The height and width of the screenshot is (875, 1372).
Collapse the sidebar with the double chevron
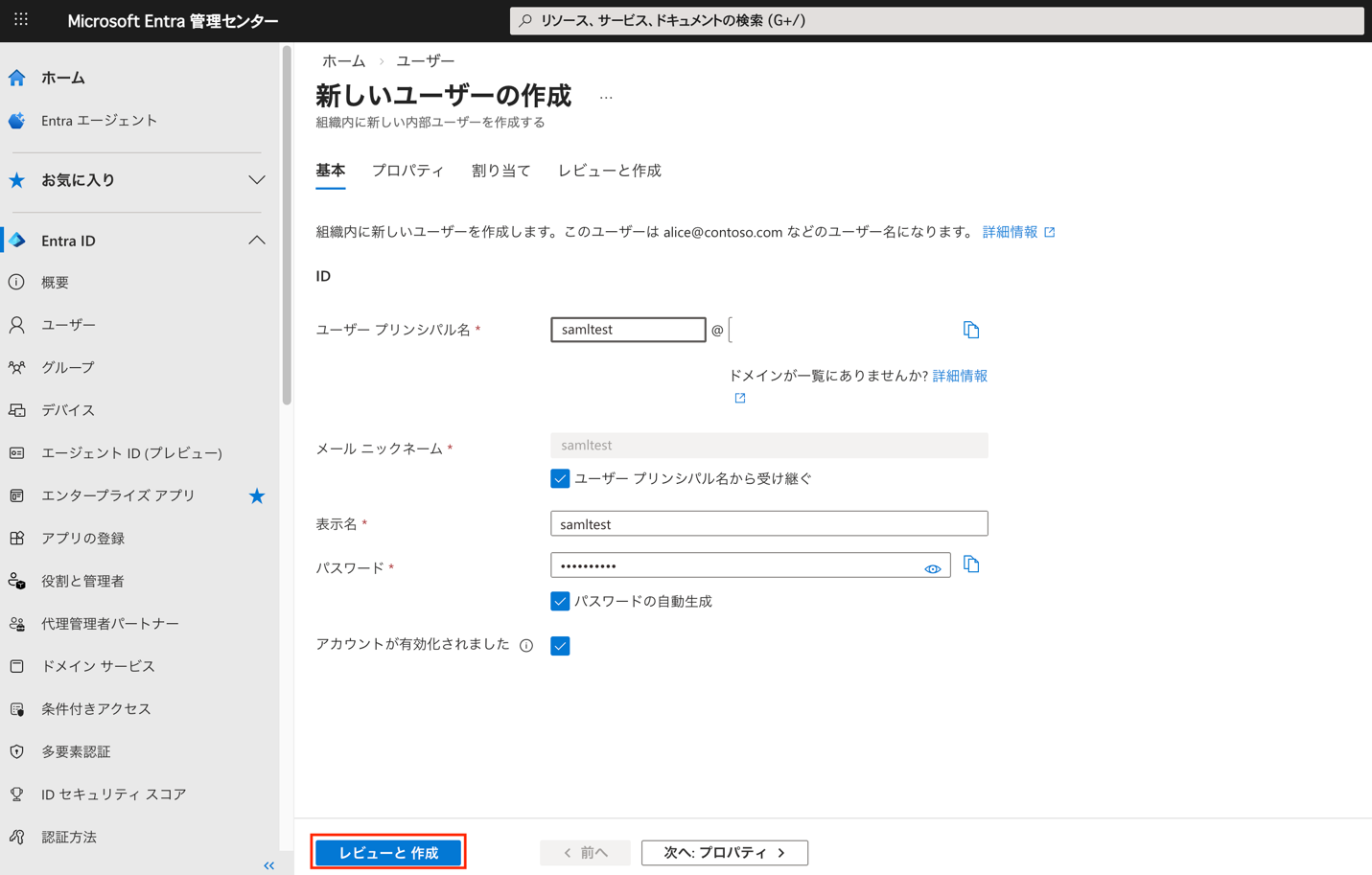click(x=268, y=864)
